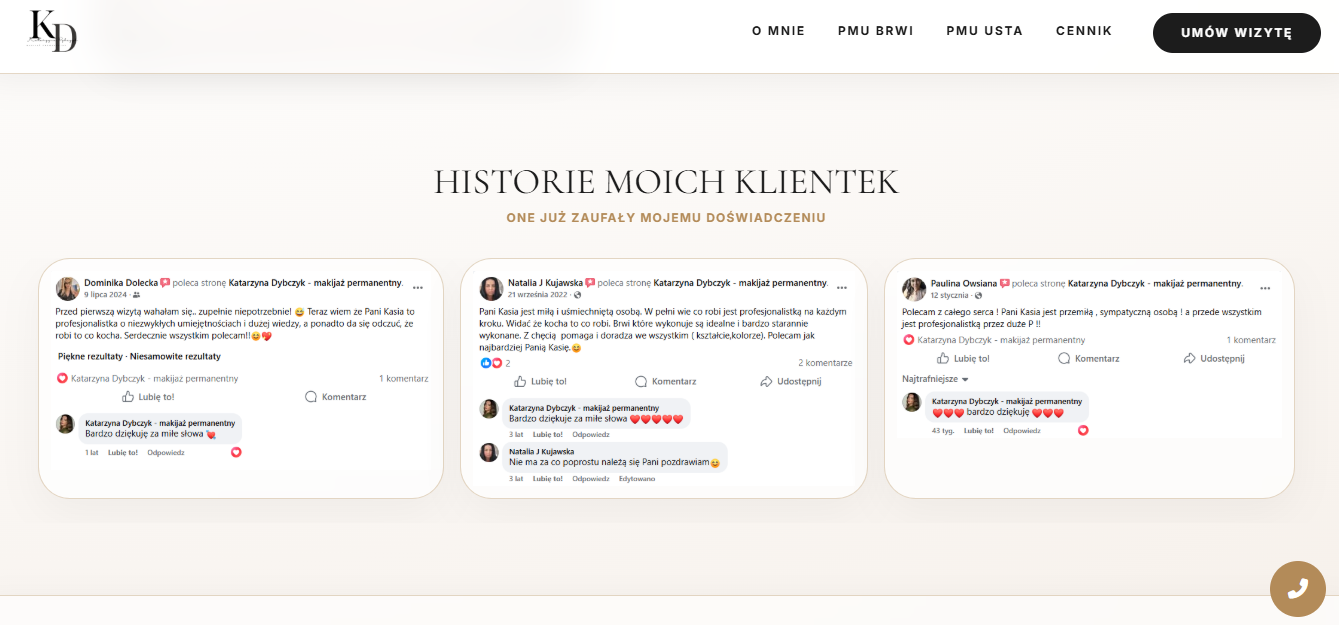
Task: Click the HISTORIE MOICH KLIENTEK heading
Action: 666,182
